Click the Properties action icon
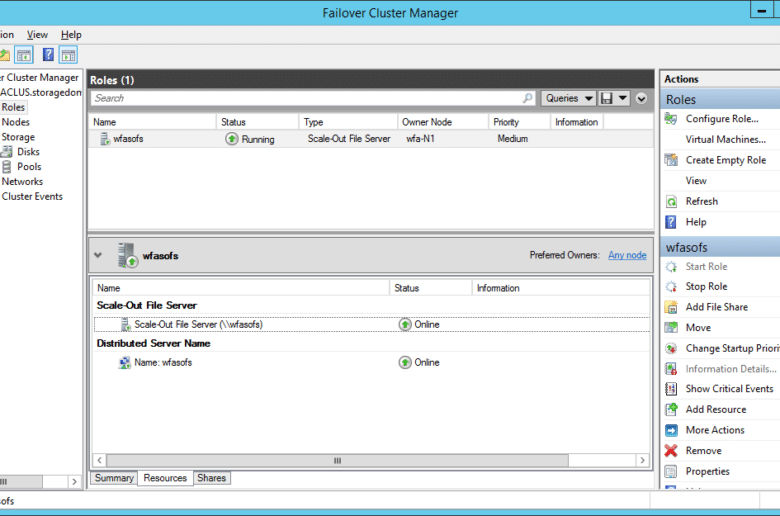The image size is (780, 516). [671, 471]
